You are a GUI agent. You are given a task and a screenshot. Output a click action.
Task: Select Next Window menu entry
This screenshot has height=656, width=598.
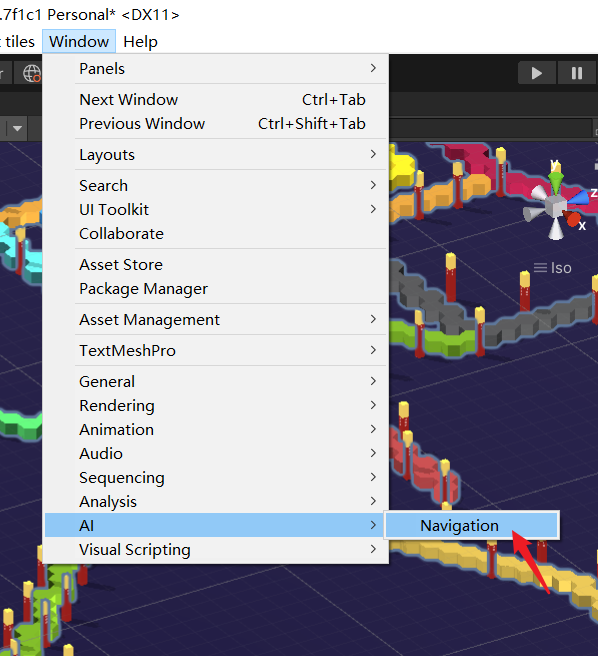coord(216,100)
